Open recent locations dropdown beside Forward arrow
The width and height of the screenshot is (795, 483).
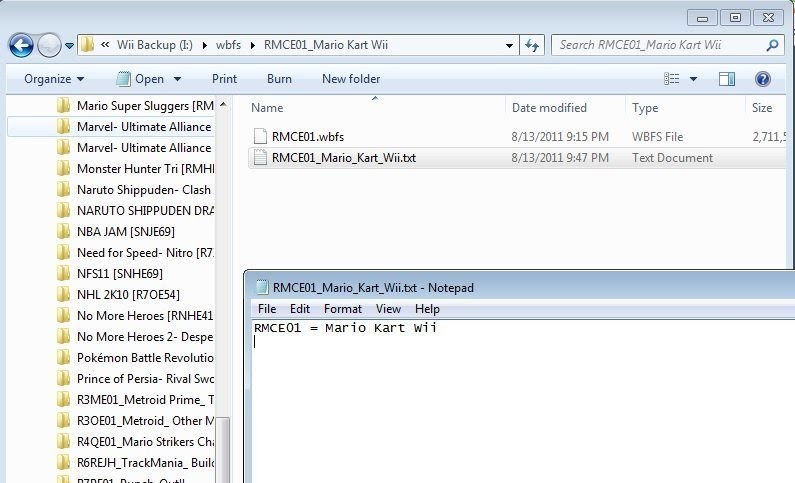69,46
